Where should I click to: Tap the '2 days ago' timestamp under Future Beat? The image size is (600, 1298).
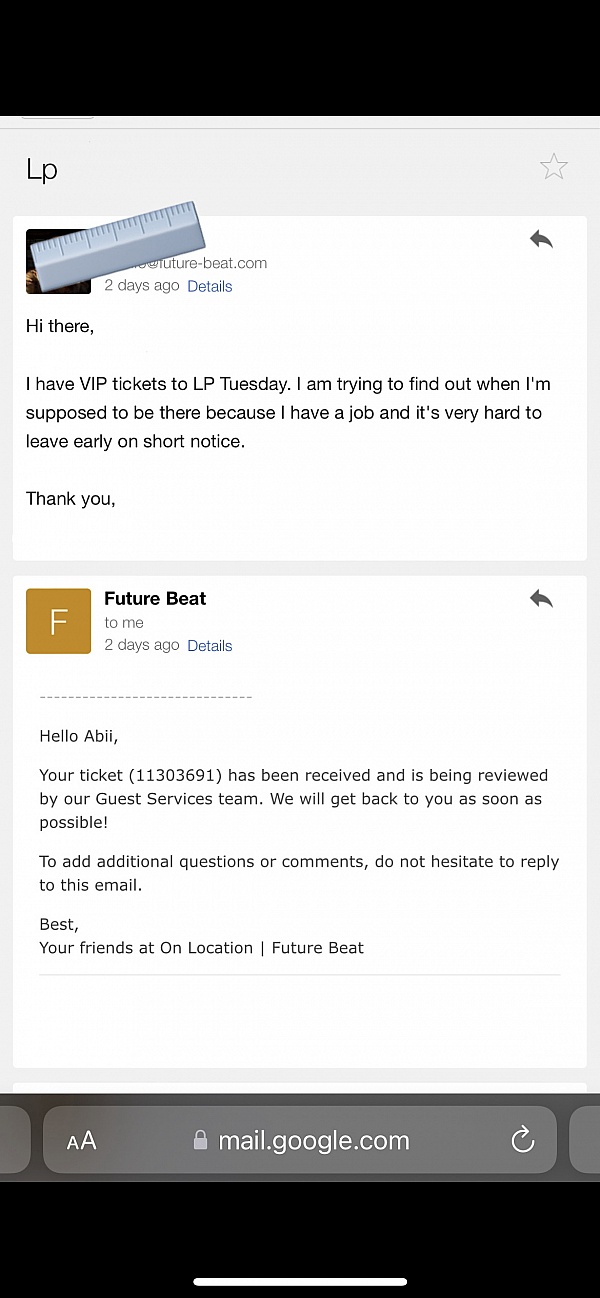142,646
